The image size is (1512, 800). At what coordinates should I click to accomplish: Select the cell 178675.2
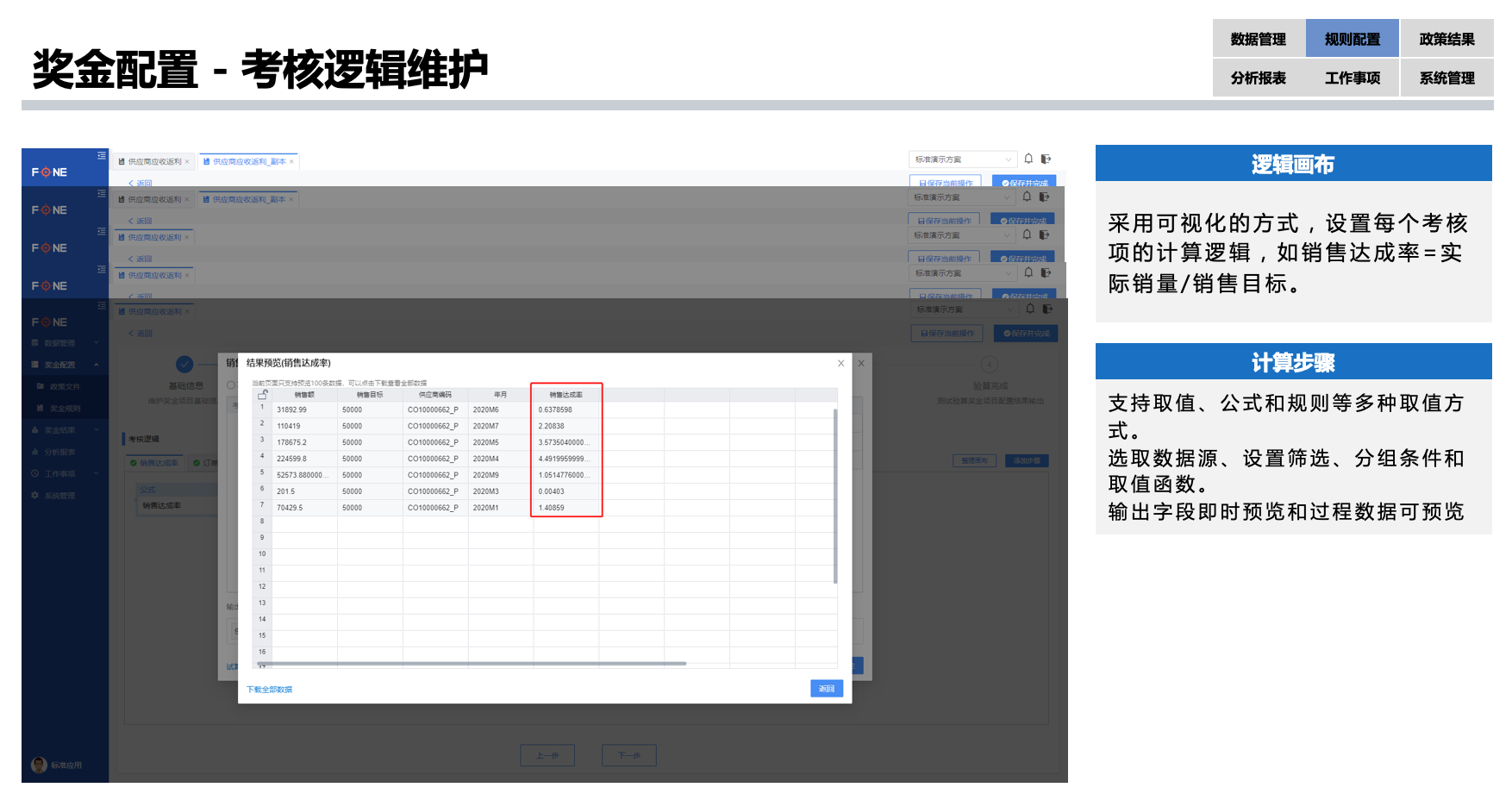coord(304,443)
